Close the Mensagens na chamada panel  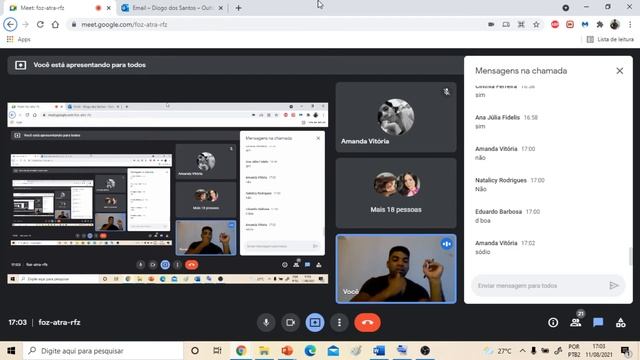[x=620, y=71]
